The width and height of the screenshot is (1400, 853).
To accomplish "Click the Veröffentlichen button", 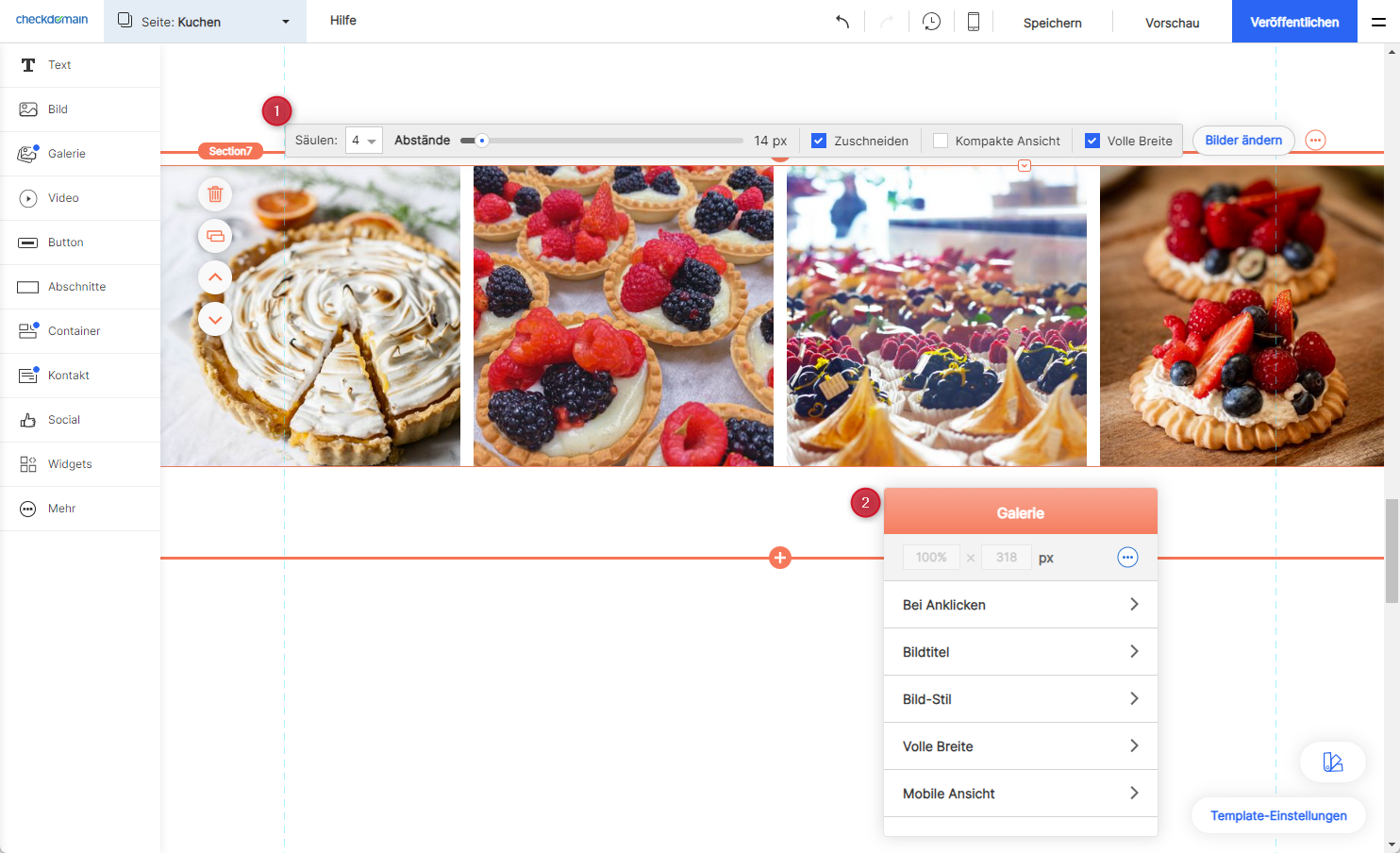I will pos(1293,22).
